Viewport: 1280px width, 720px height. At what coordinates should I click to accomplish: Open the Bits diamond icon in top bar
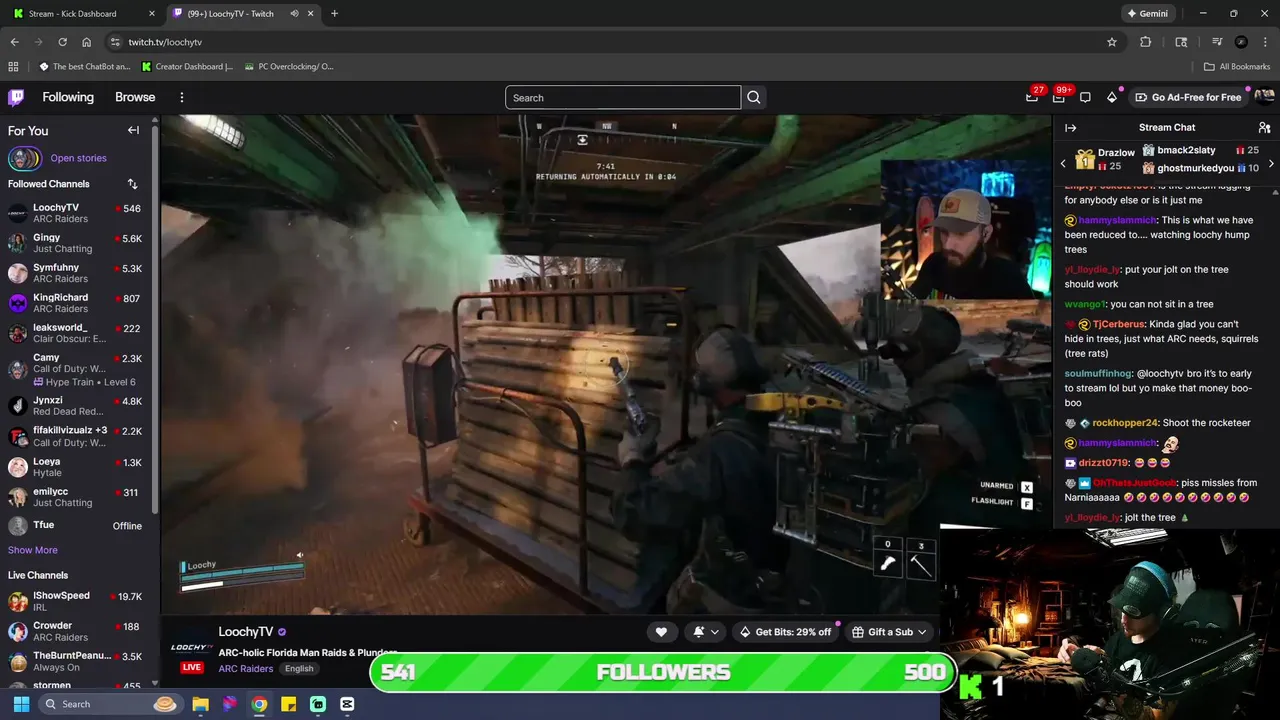1112,97
